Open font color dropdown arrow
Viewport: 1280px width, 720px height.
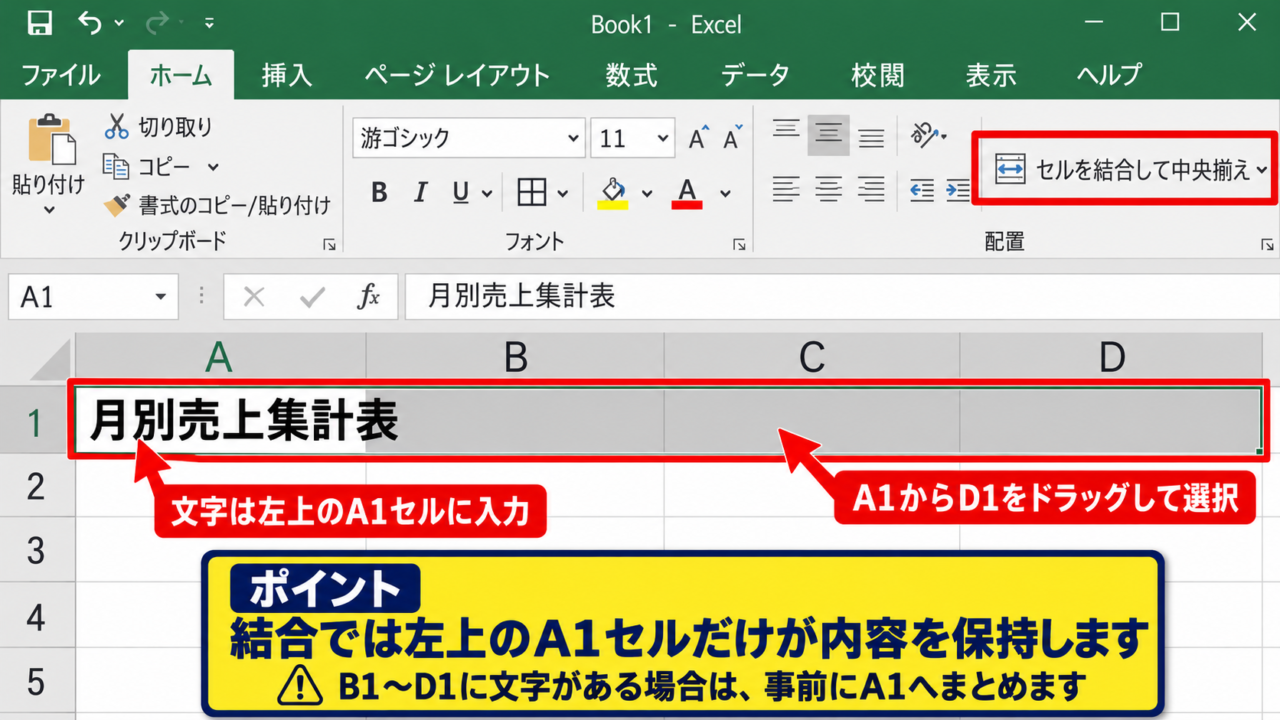coord(725,194)
